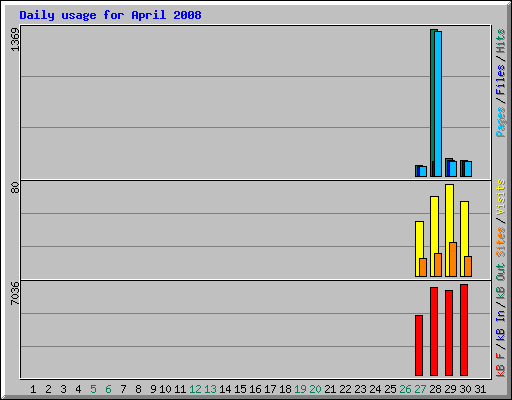
Task: Click the orange sites bar for day 27
Action: coord(423,267)
